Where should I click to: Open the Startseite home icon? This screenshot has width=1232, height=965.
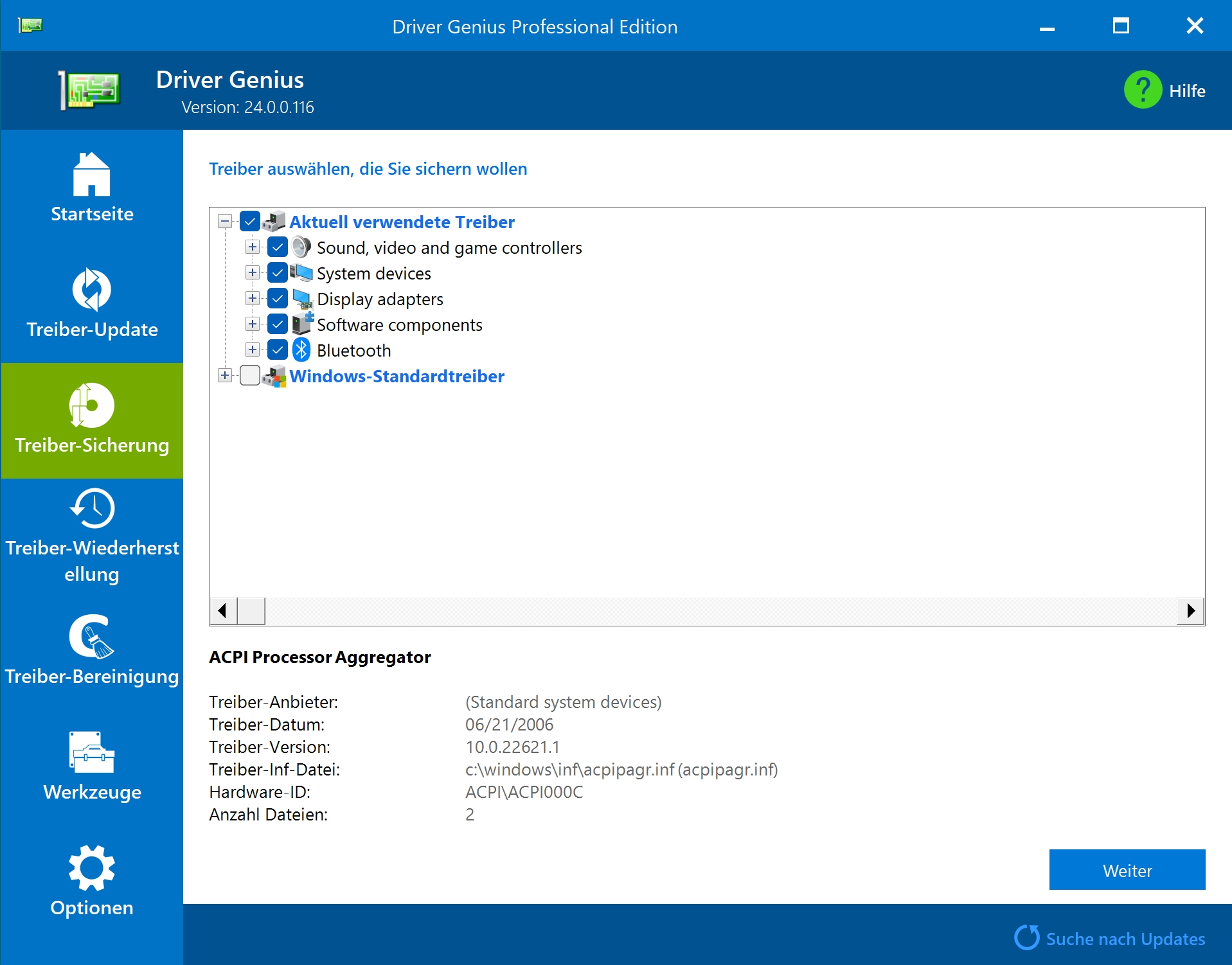(92, 174)
